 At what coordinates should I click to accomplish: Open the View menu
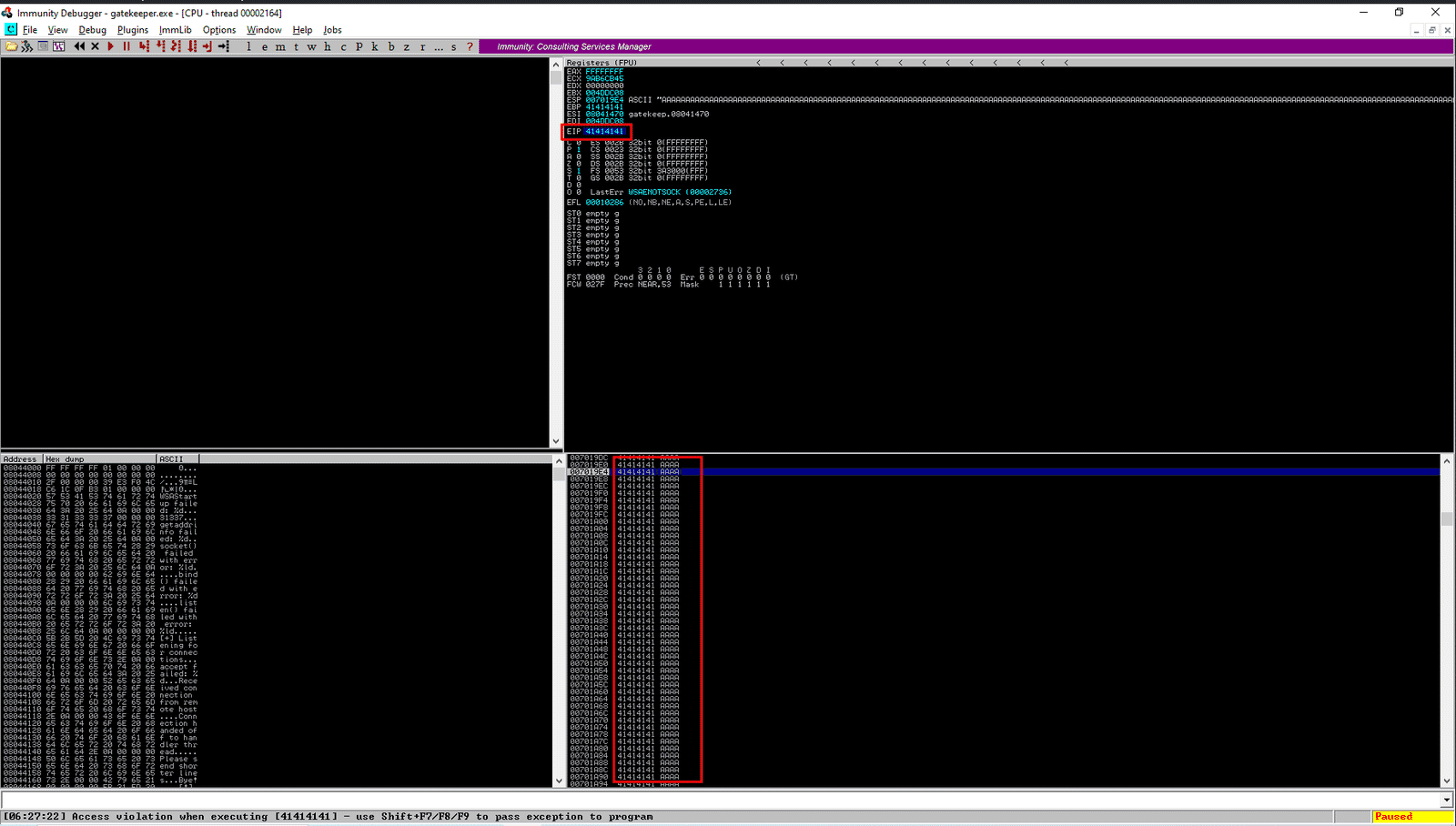click(x=57, y=30)
